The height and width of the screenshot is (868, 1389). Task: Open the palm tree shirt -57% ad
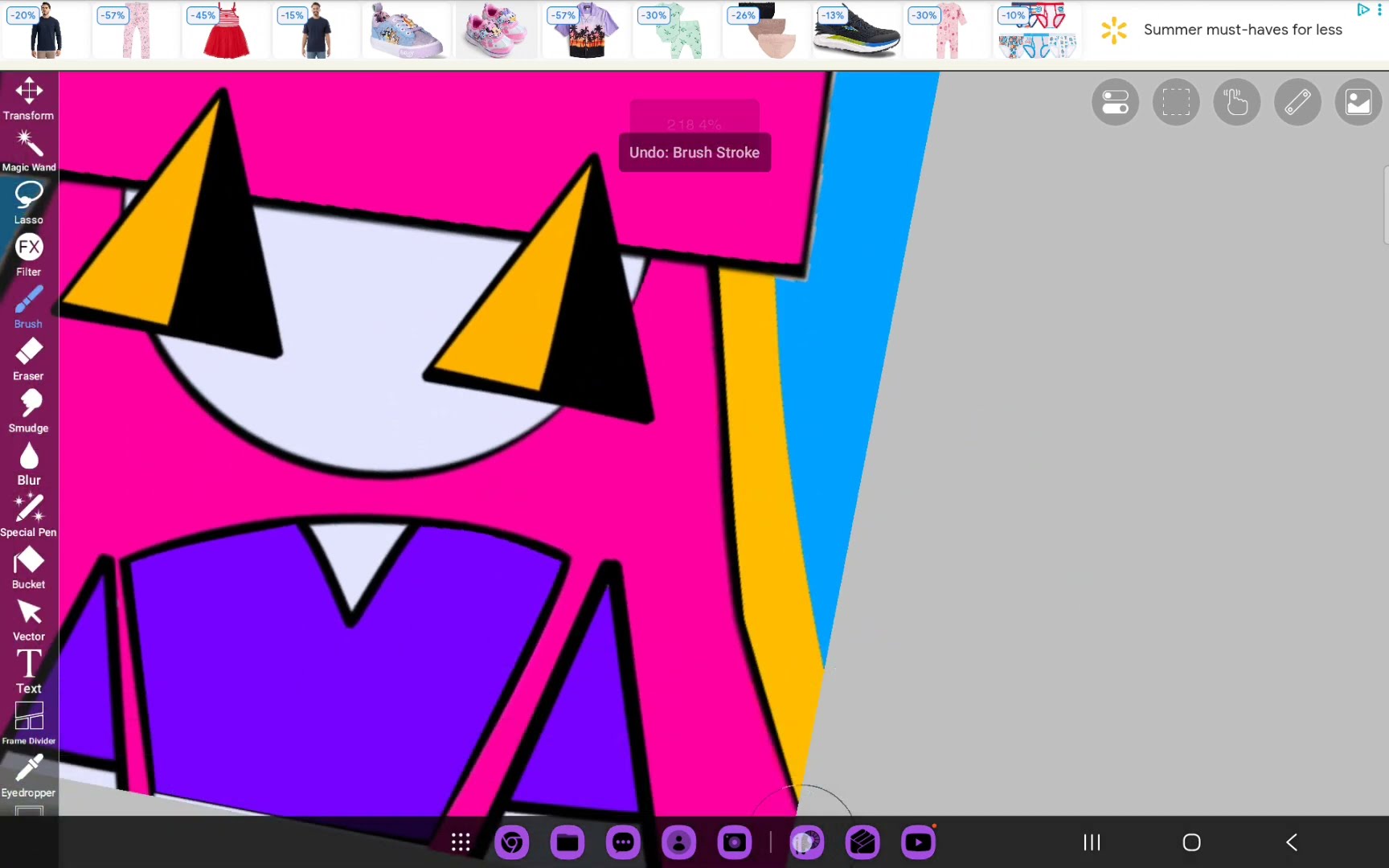pyautogui.click(x=586, y=31)
